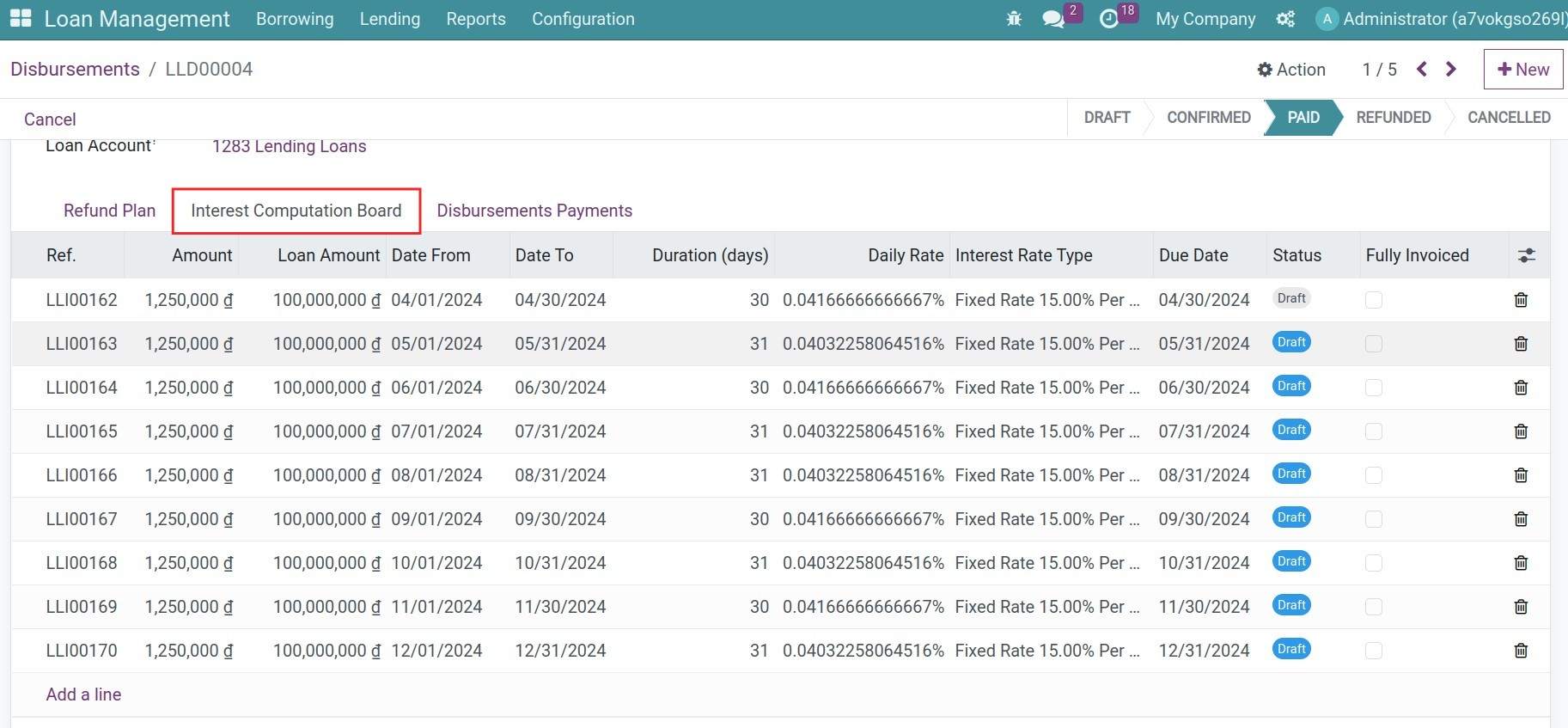Open the debug bug icon menu

(1014, 19)
